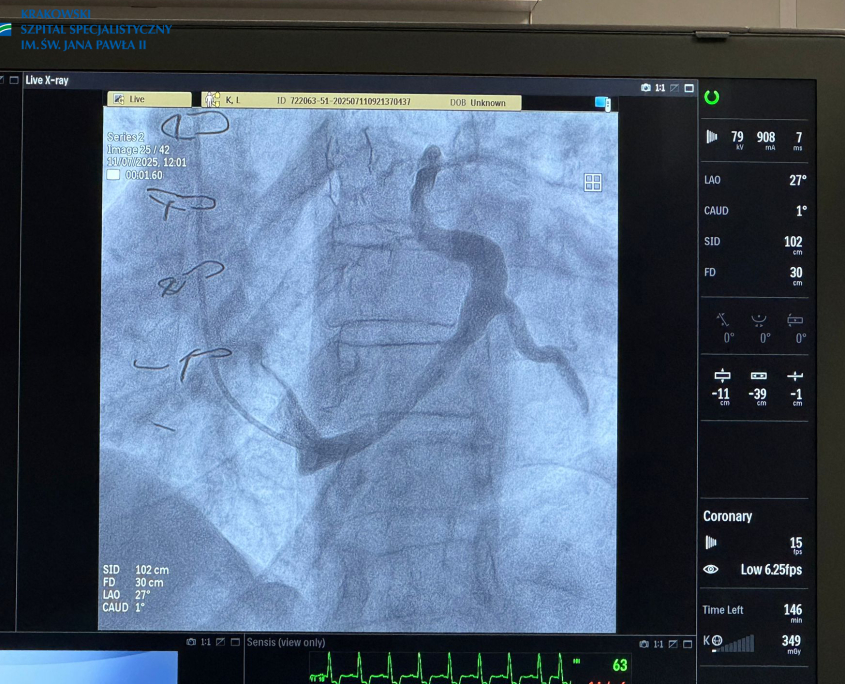Click the 'FD 30 cm' overlay on image
The image size is (845, 684).
(x=133, y=582)
